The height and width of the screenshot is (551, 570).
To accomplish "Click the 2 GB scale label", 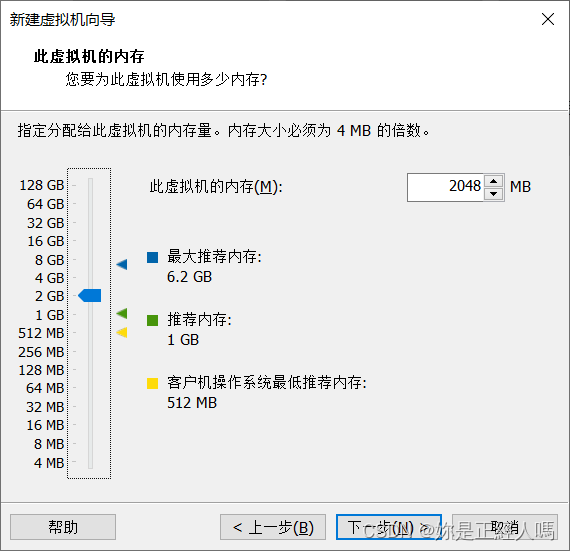I will 49,296.
